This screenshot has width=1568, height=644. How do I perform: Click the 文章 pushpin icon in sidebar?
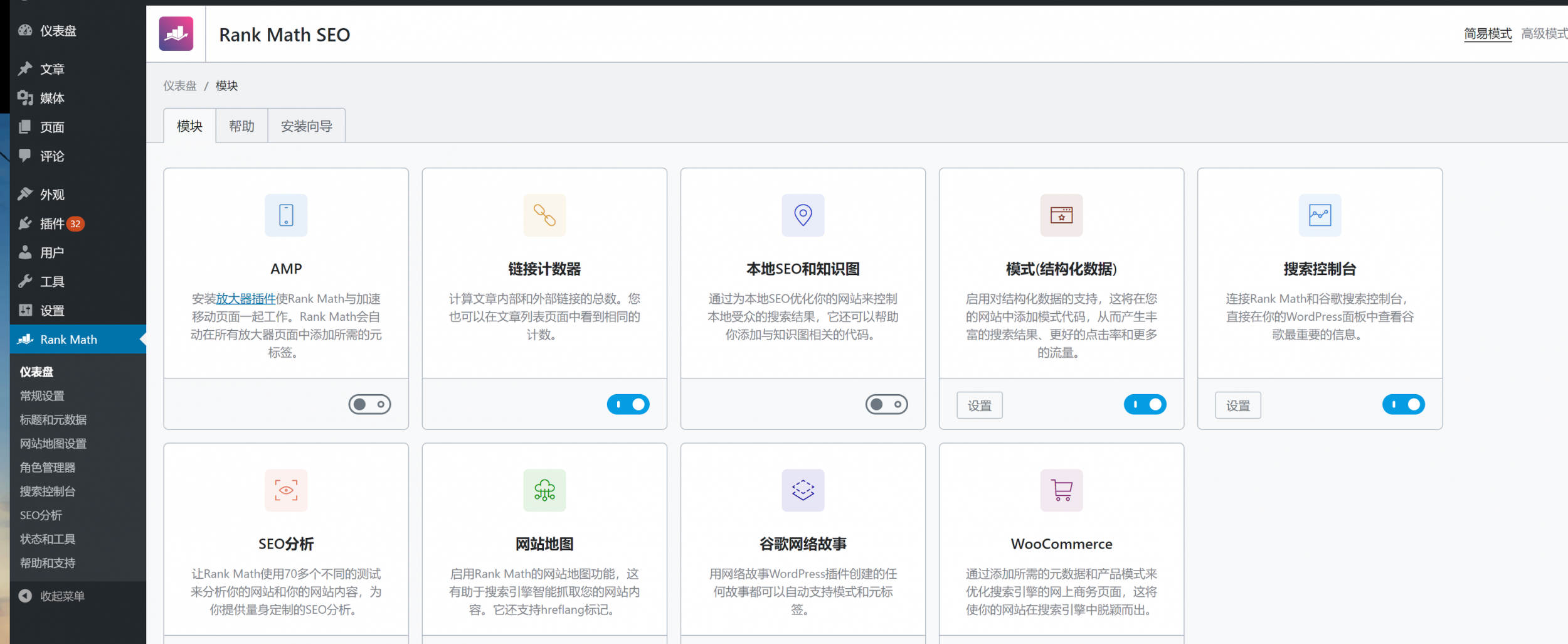pos(25,68)
